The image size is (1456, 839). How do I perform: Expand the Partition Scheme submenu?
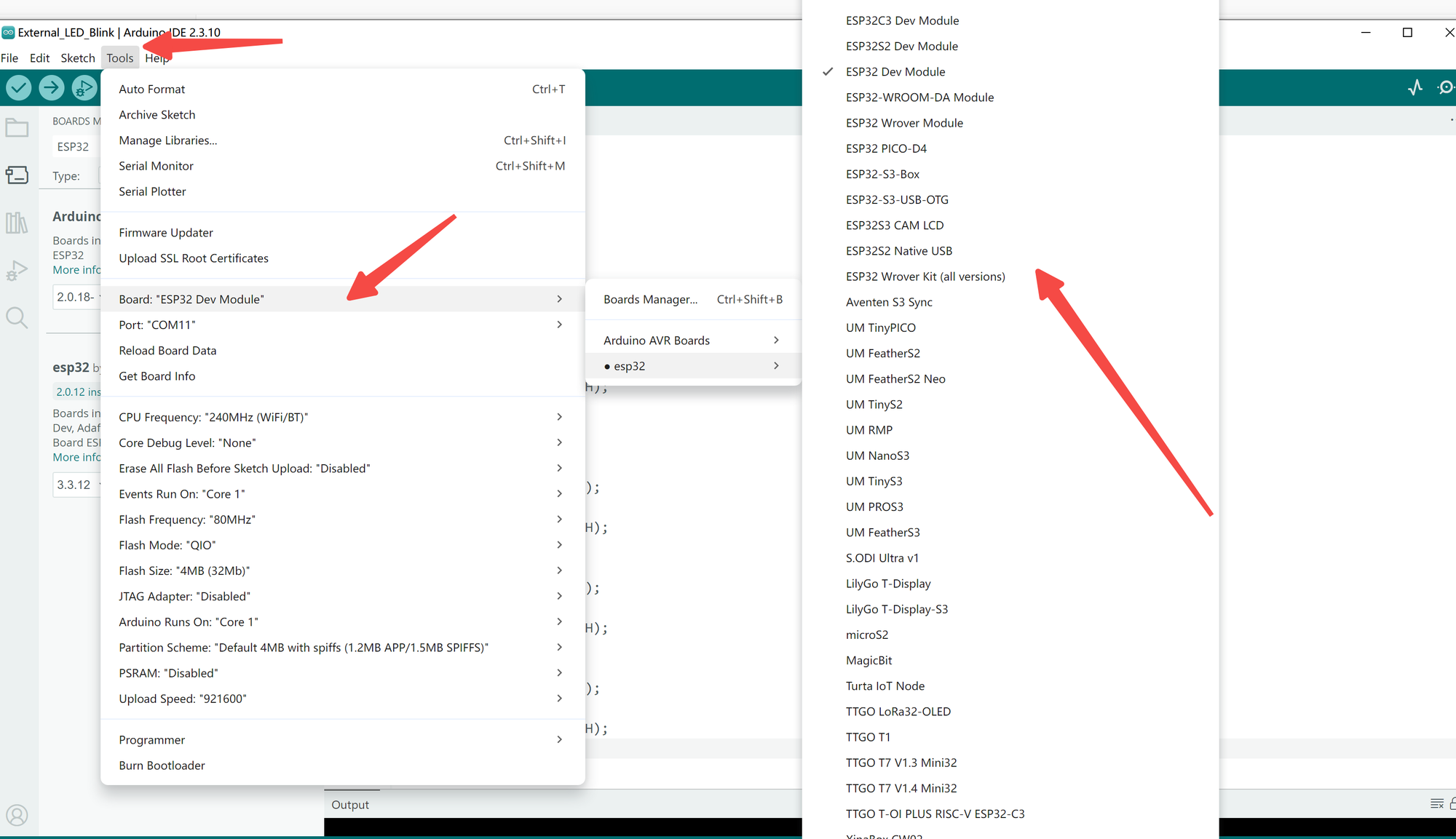[342, 648]
